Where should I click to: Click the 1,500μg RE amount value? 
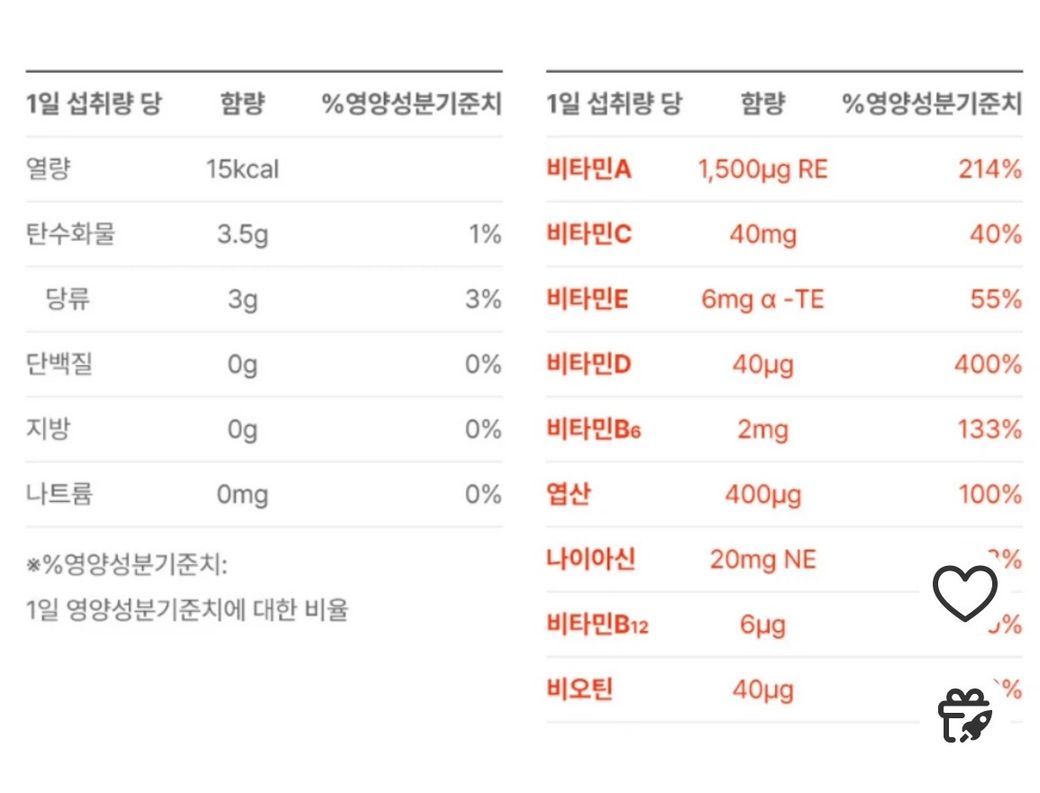tap(762, 169)
